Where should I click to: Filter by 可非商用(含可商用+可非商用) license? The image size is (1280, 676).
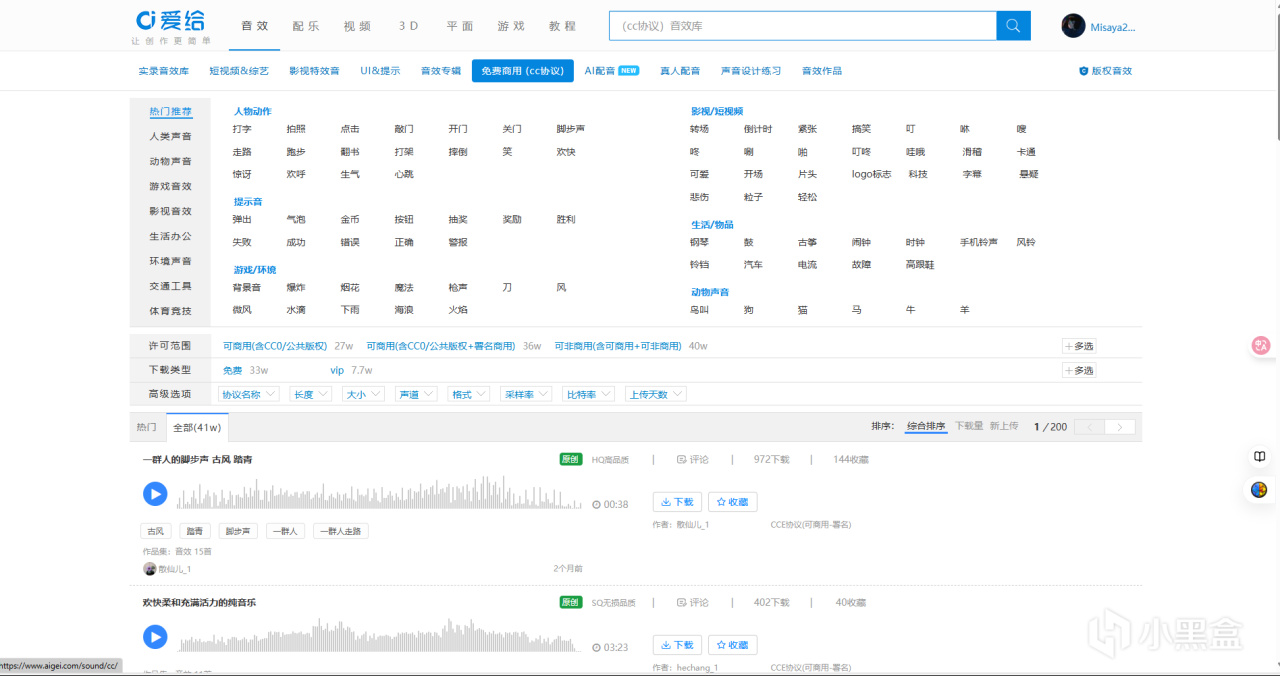pyautogui.click(x=619, y=346)
